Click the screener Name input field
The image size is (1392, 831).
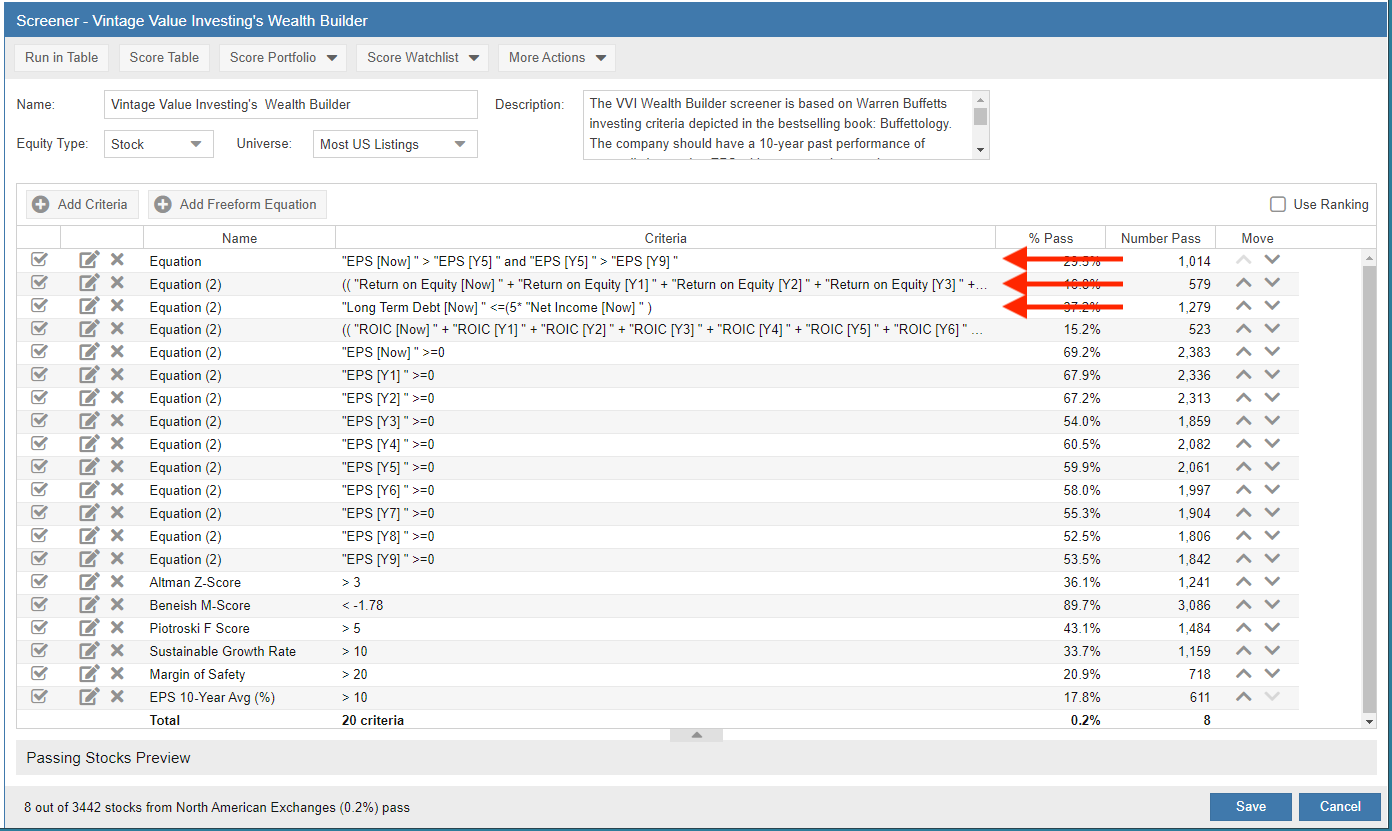point(291,104)
